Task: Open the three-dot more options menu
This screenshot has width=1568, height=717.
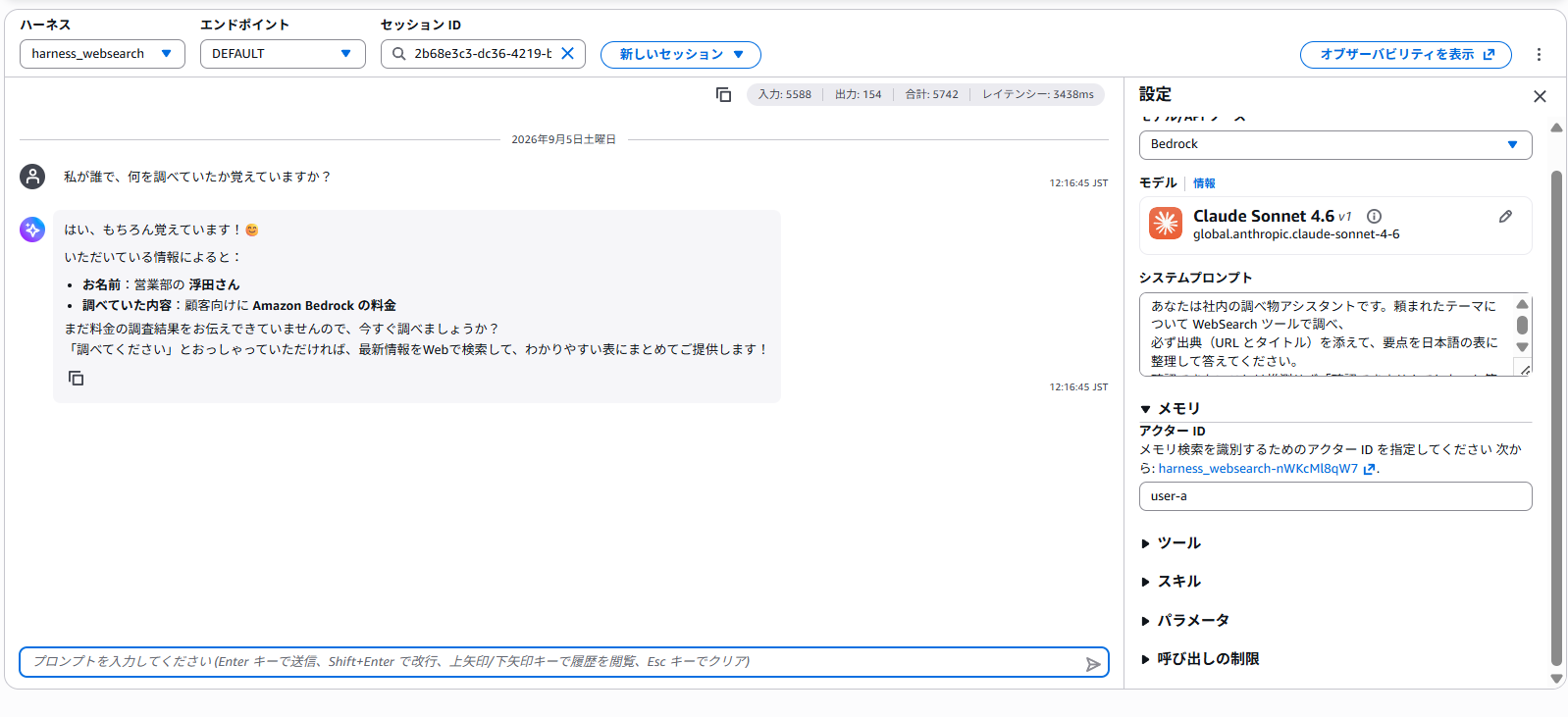Action: (x=1539, y=55)
